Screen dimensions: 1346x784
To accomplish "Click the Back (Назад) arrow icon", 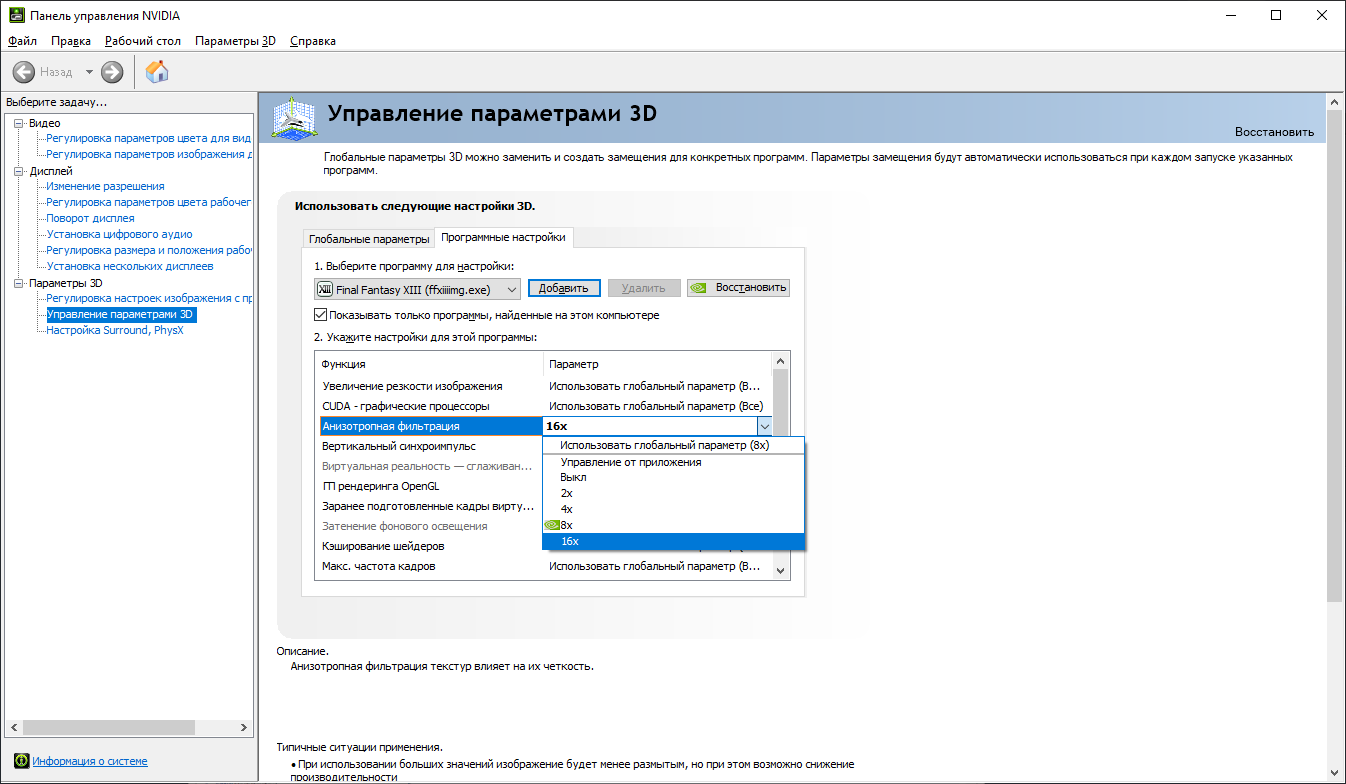I will [x=23, y=72].
